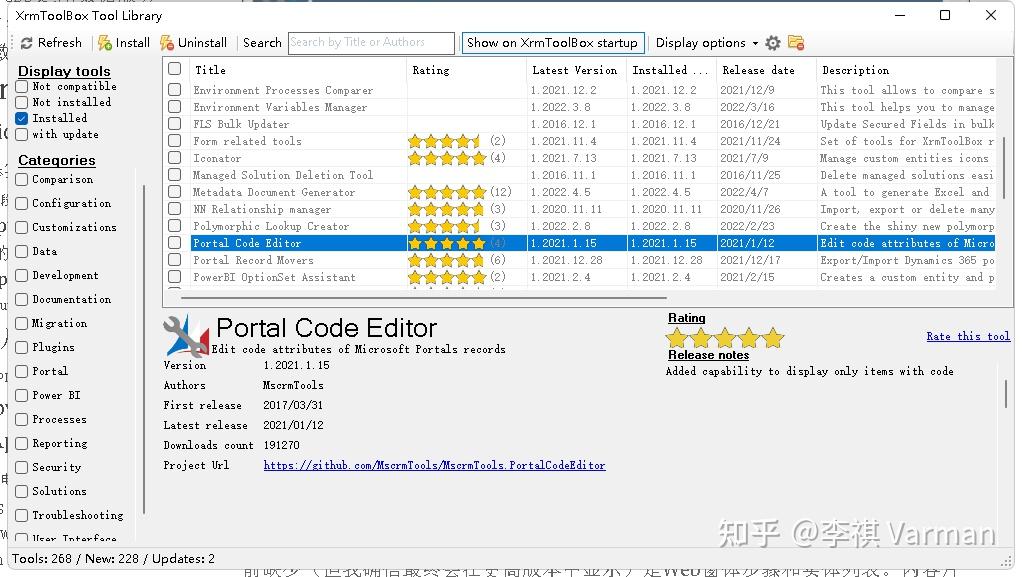Screen dimensions: 1022x577
Task: Click the select-all checkbox in the table header
Action: click(174, 68)
